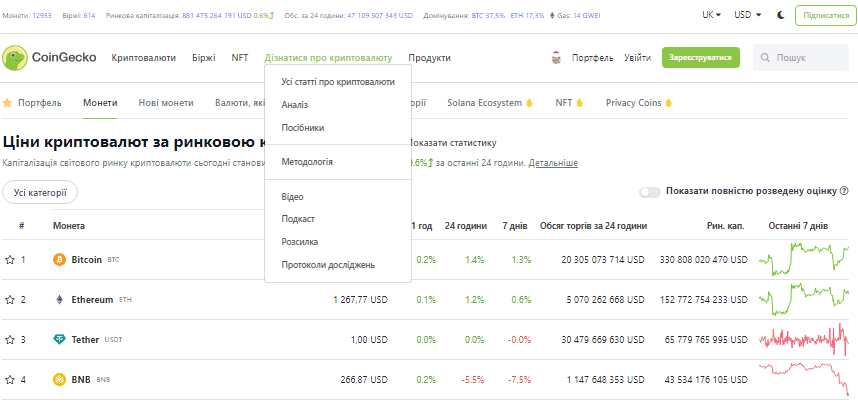
Task: Click 24h volume 47 109 507 343 USD
Action: click(x=380, y=16)
